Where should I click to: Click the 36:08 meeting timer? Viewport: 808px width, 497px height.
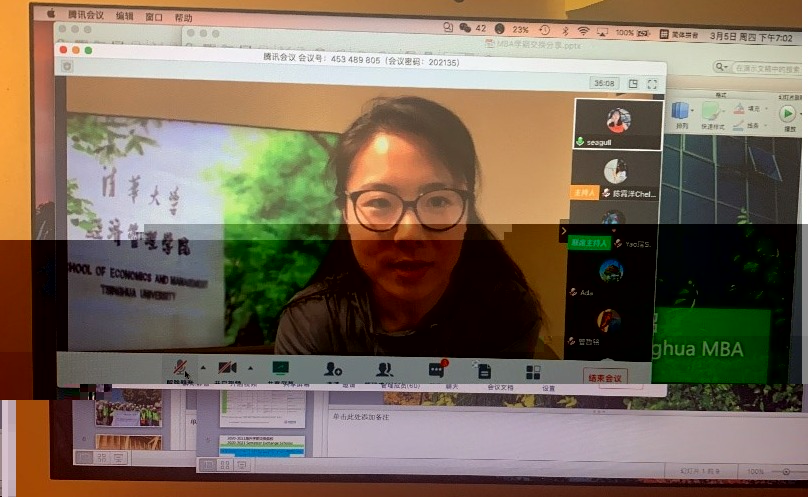tap(604, 83)
